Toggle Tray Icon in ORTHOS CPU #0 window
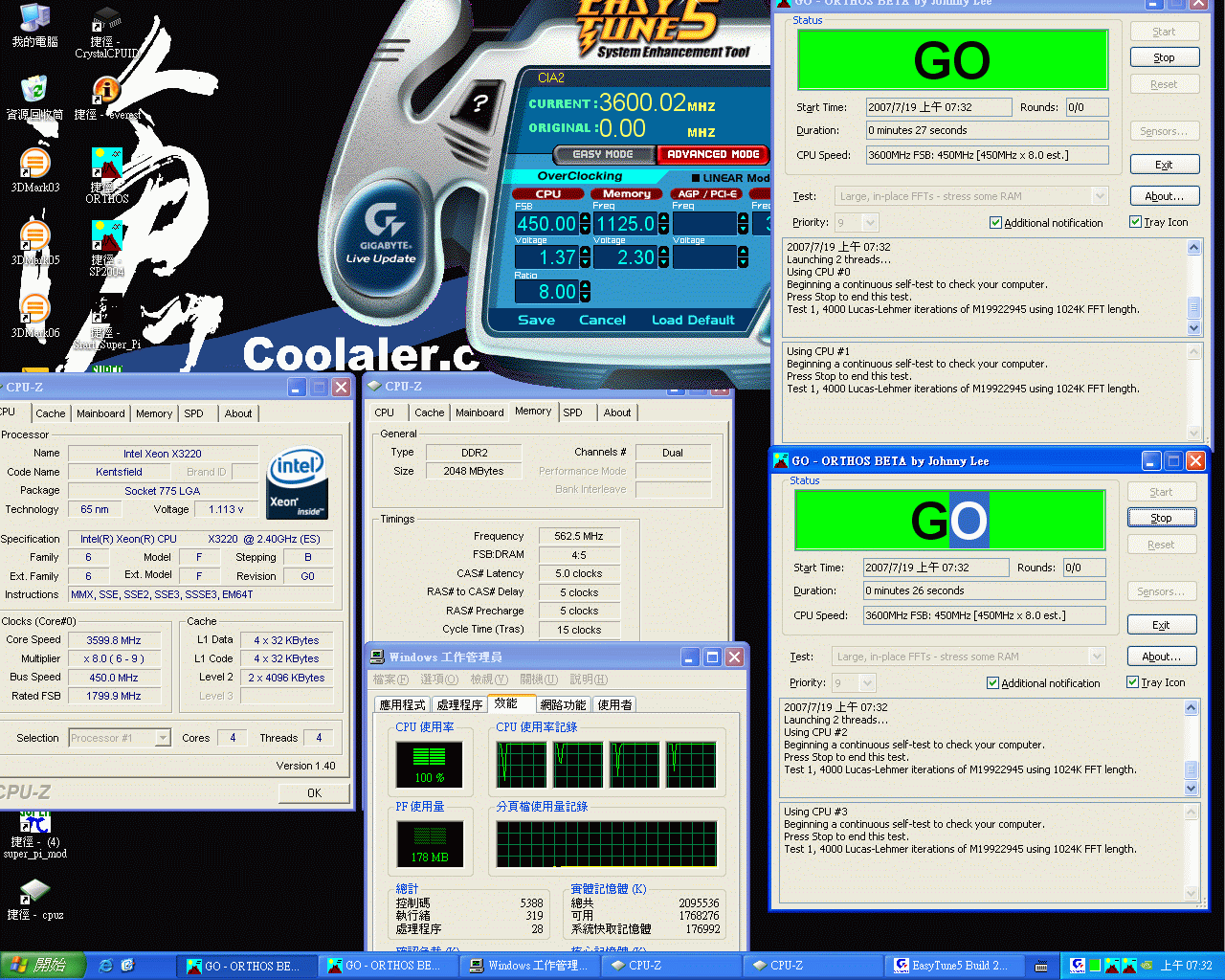The width and height of the screenshot is (1225, 980). [x=1159, y=222]
